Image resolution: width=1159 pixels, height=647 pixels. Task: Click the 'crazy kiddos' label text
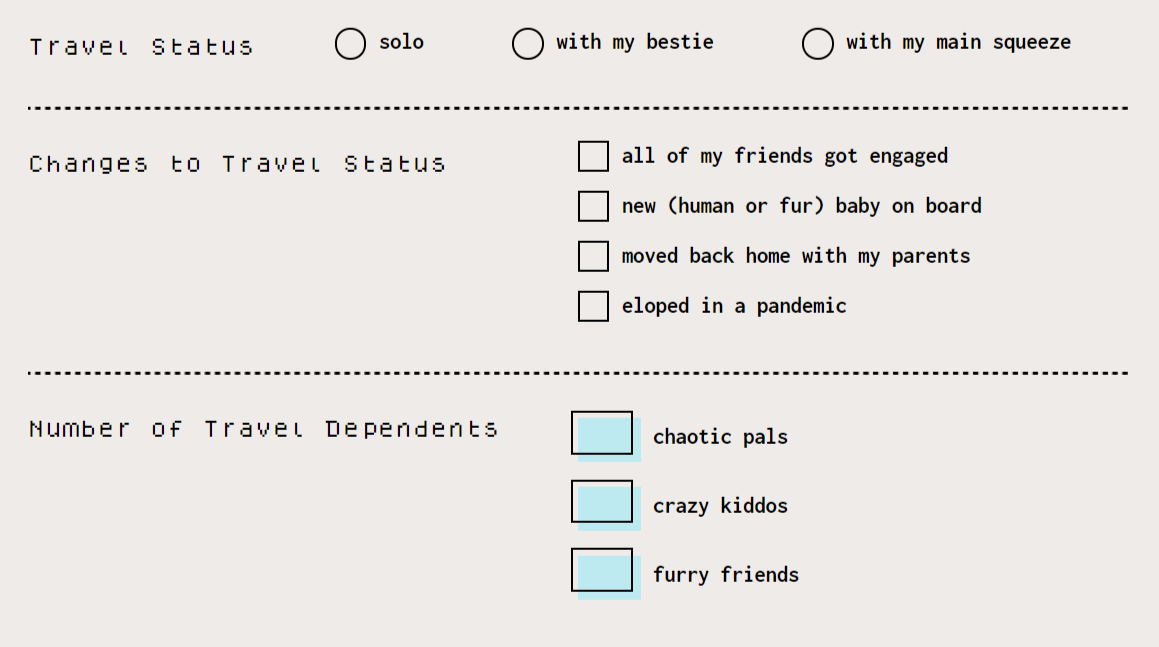(720, 506)
